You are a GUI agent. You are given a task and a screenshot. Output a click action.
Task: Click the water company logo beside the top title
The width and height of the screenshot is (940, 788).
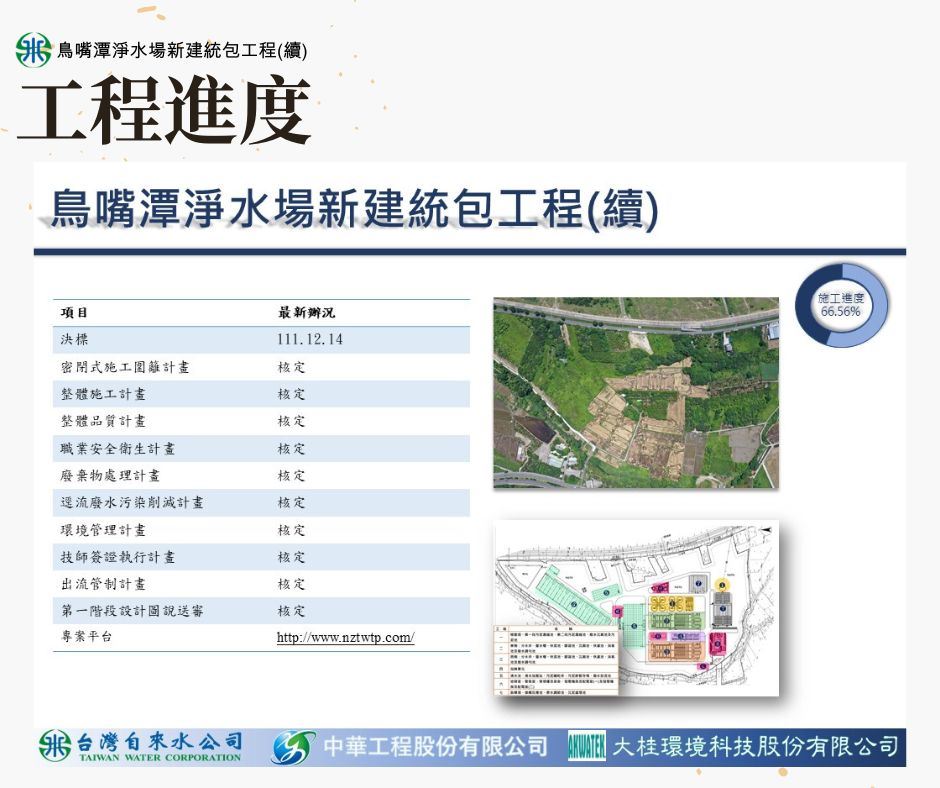point(34,50)
